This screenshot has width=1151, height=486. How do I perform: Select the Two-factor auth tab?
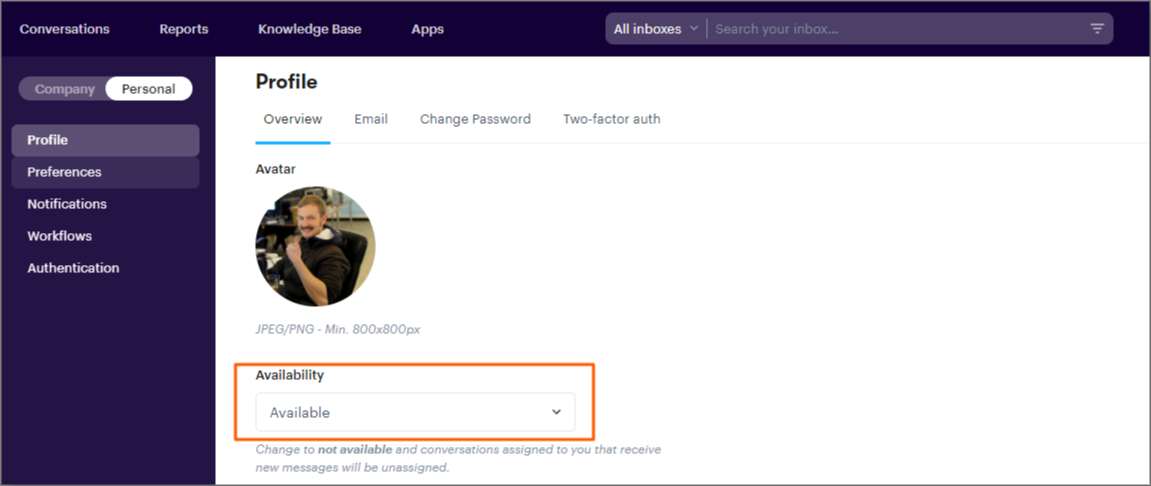tap(611, 119)
